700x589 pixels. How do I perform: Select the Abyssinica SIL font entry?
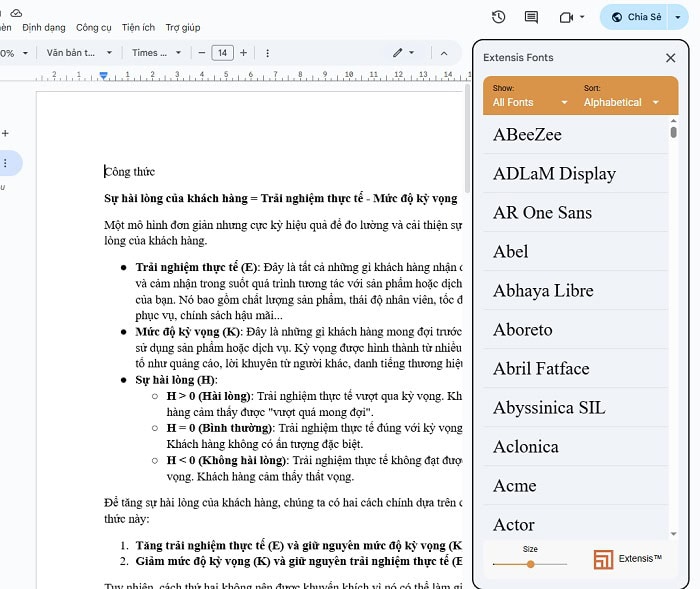[x=548, y=407]
